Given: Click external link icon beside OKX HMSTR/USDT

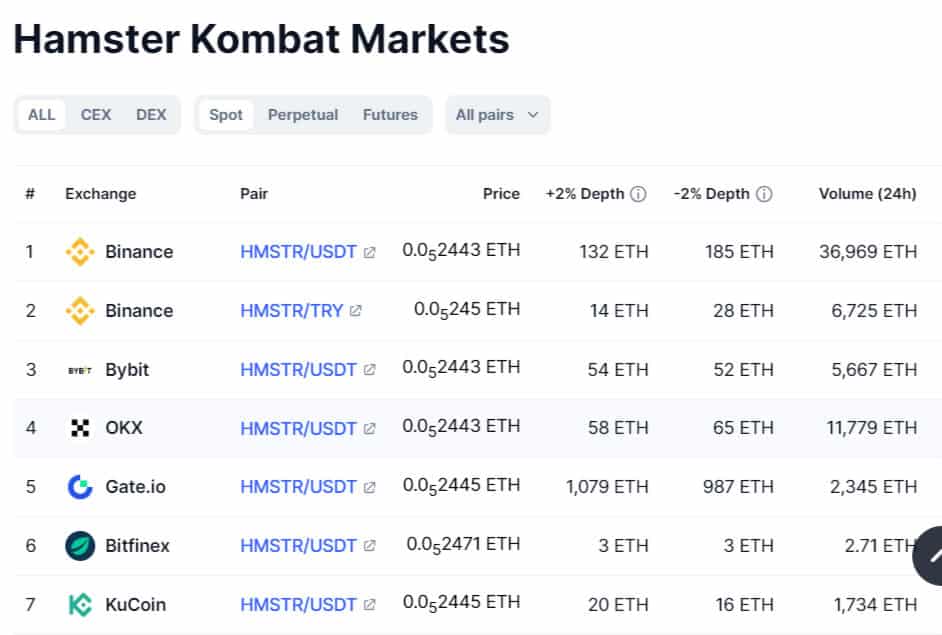Looking at the screenshot, I should (369, 429).
